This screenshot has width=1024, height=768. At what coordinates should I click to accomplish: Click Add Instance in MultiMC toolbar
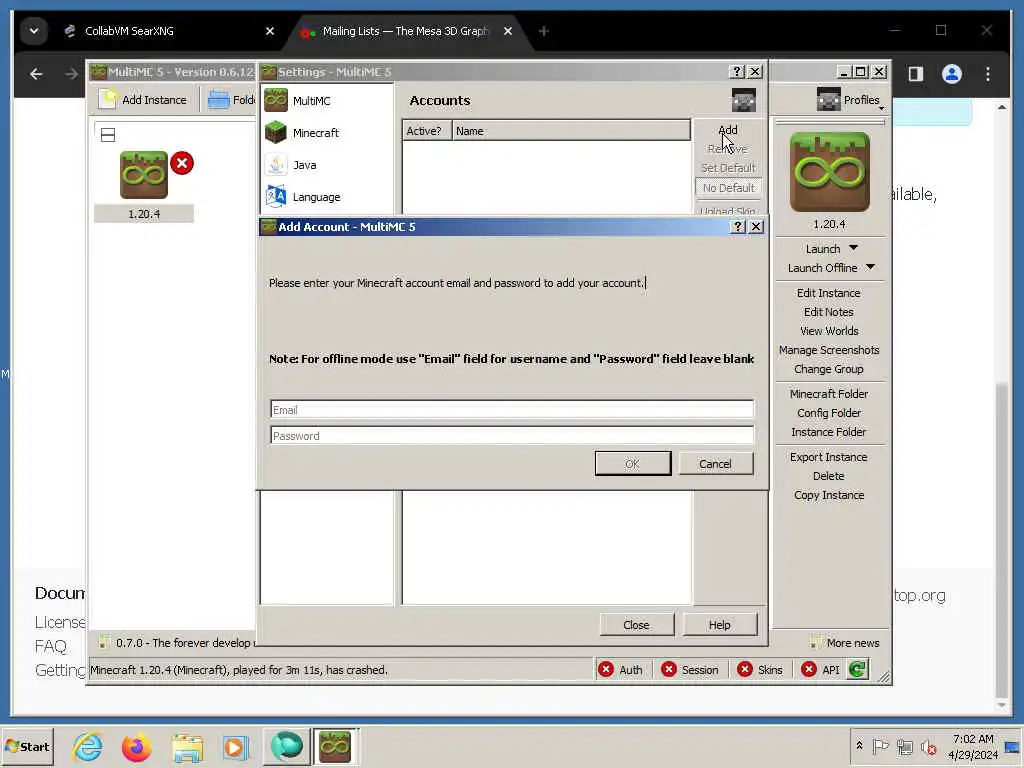(x=143, y=99)
